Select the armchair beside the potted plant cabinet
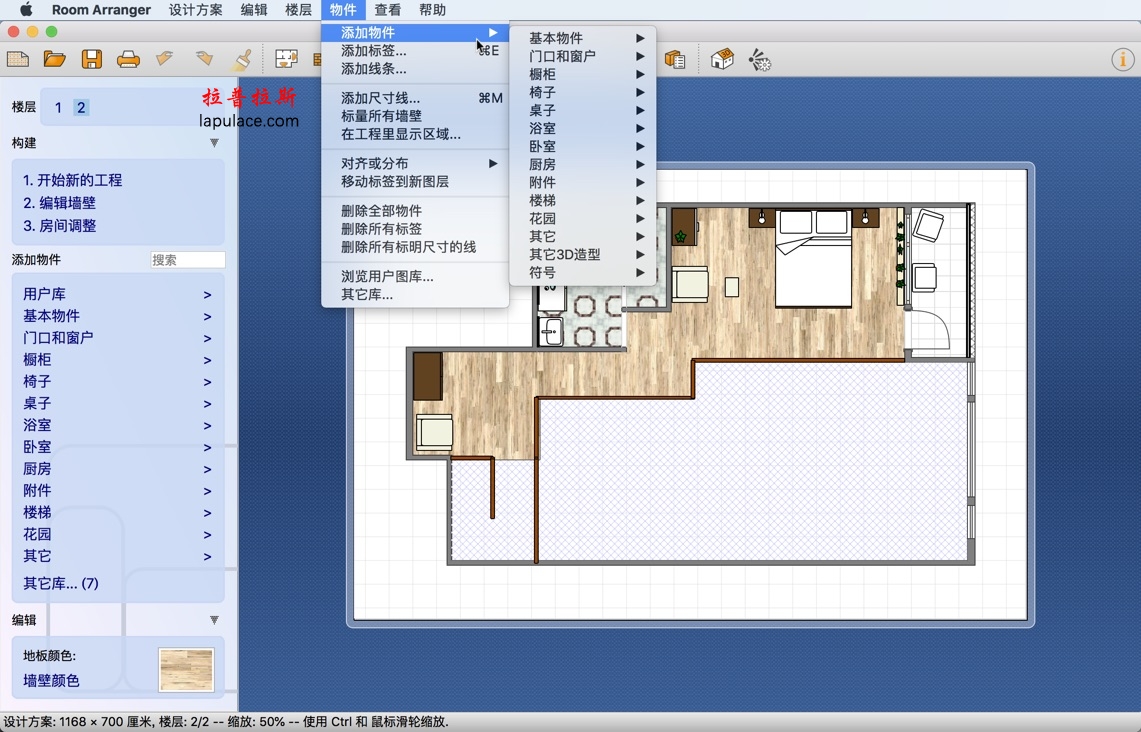Screen dimensions: 1141x732 coord(690,284)
